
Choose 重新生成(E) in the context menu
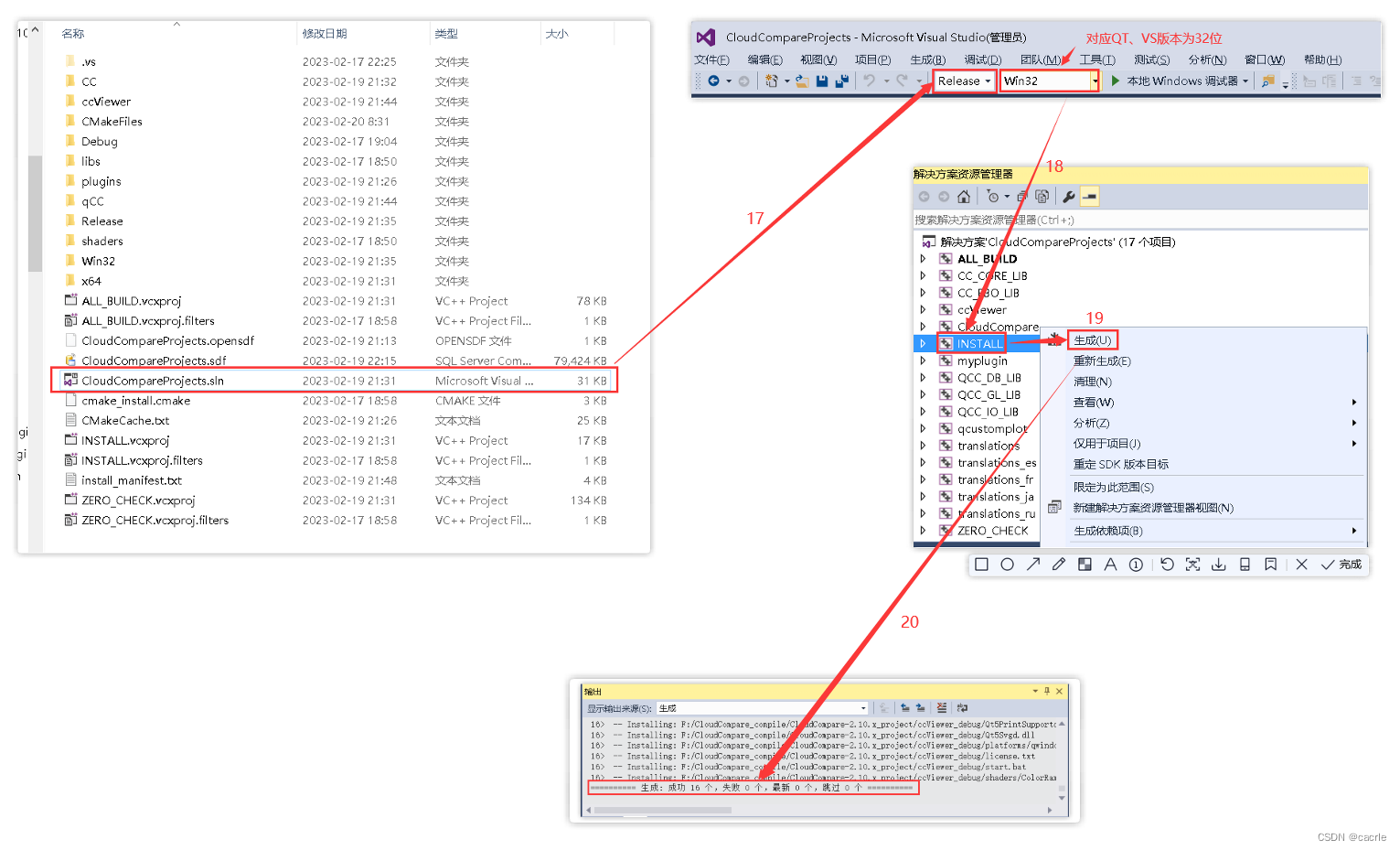pyautogui.click(x=1102, y=361)
